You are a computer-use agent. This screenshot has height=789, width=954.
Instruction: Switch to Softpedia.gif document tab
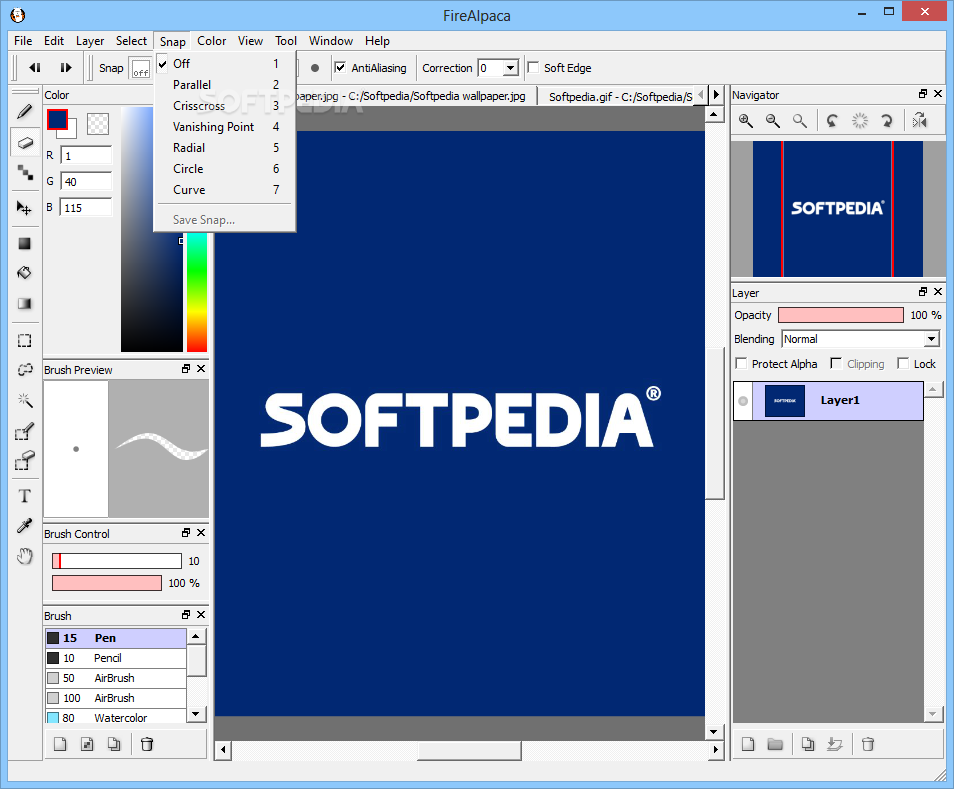pos(620,97)
